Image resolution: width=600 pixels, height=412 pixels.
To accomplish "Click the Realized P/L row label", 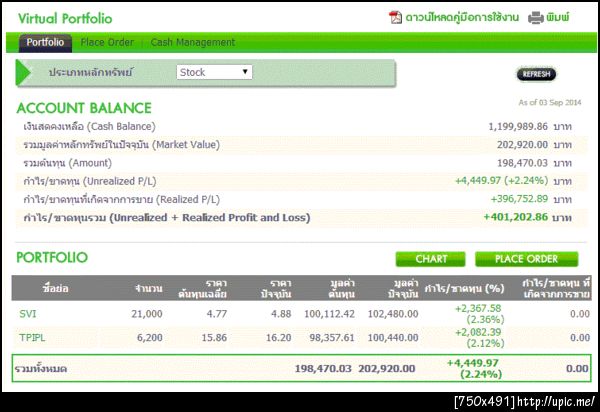I will [x=121, y=199].
